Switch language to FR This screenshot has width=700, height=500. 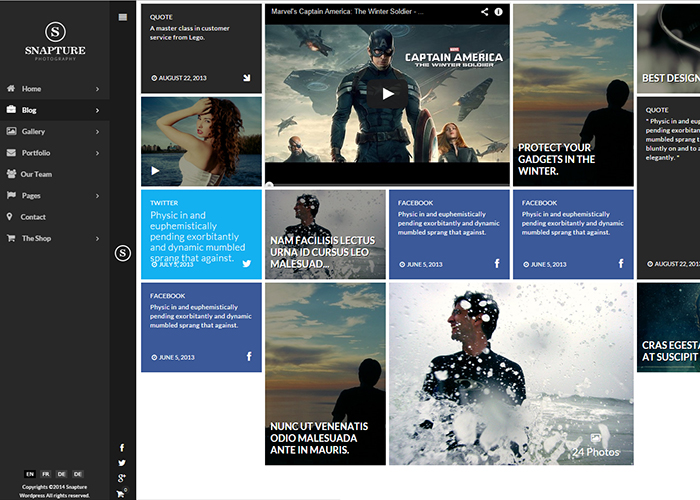click(46, 474)
